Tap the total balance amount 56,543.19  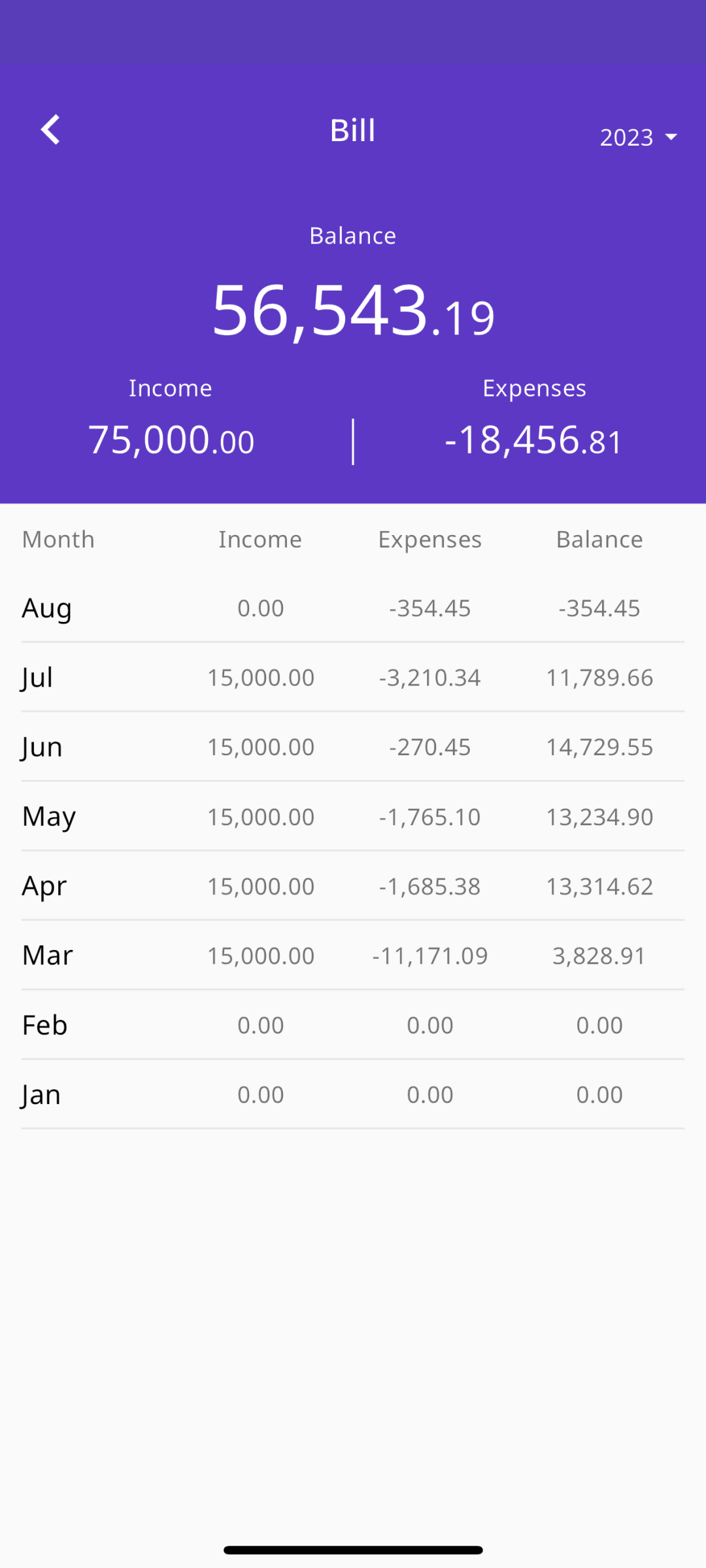coord(353,310)
